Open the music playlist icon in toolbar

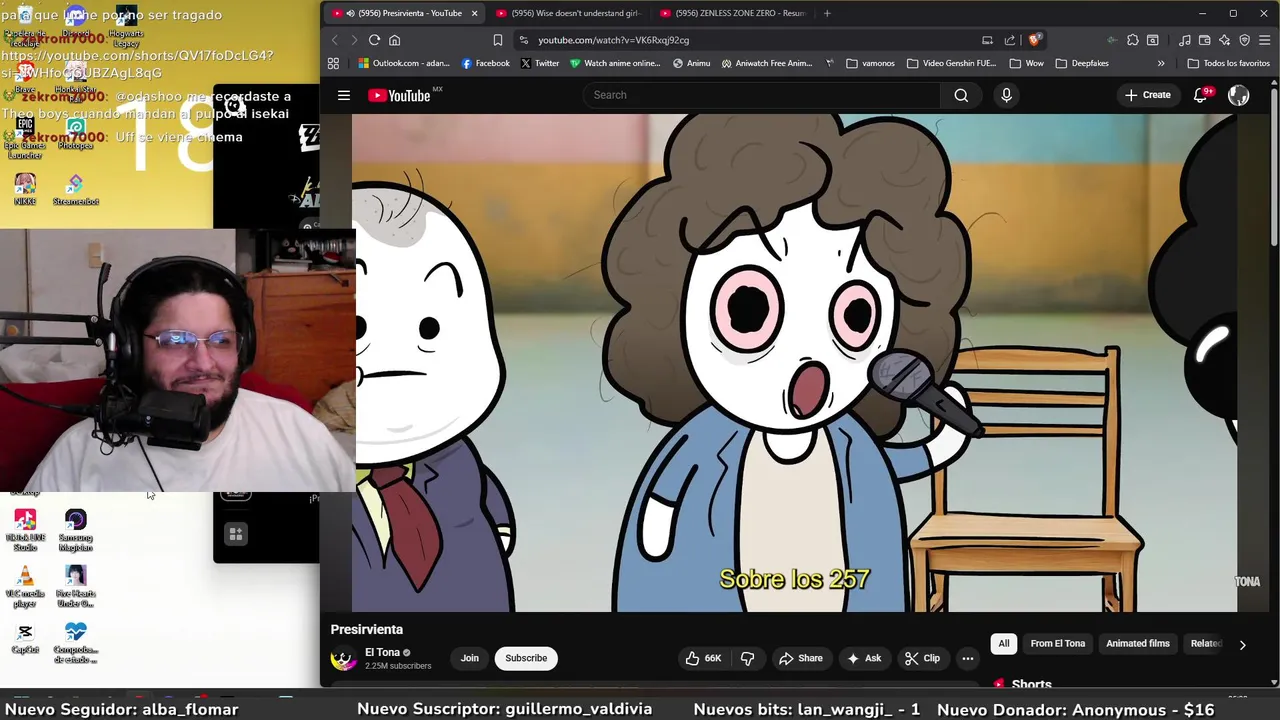tap(1185, 40)
